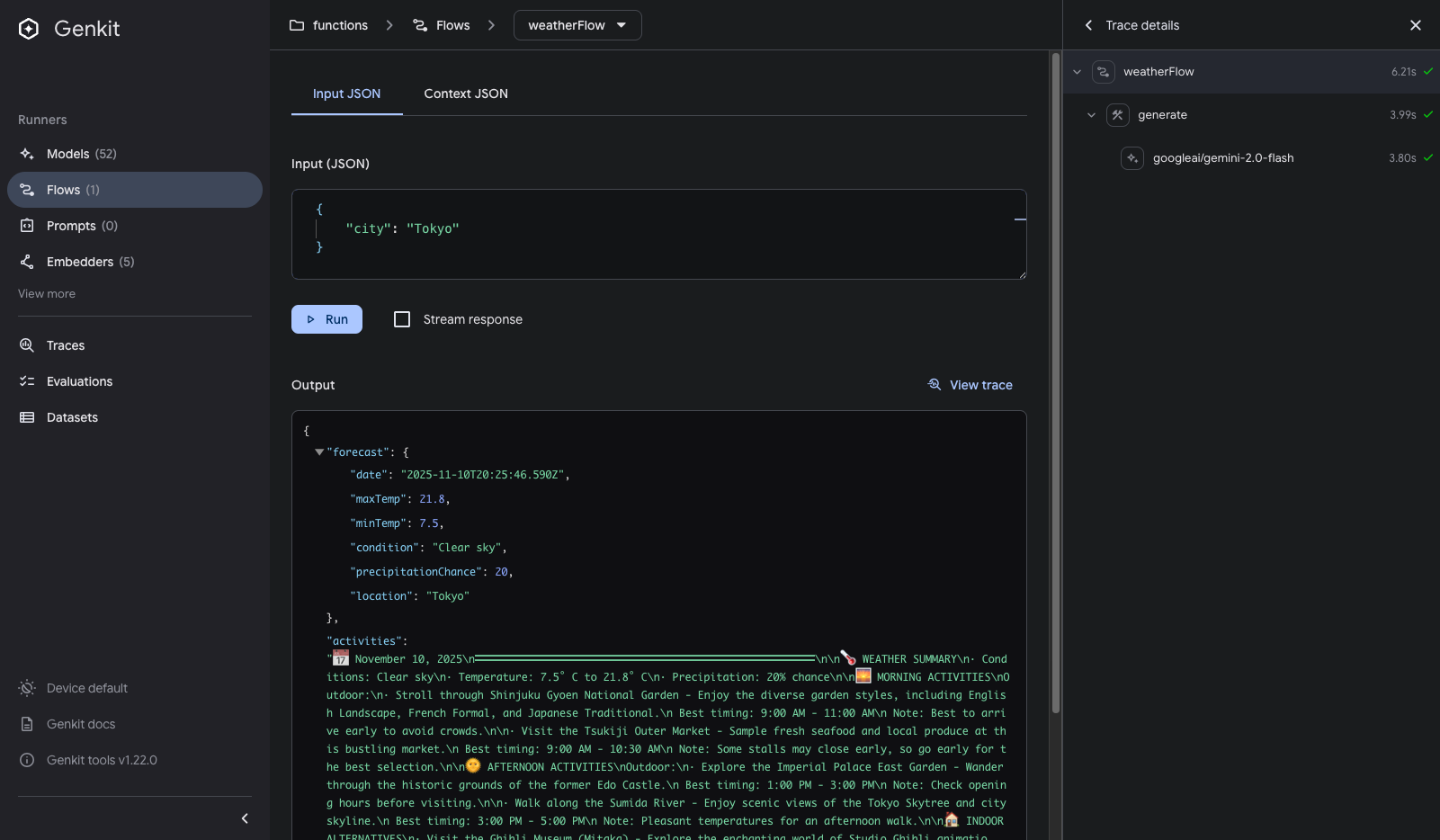Screen dimensions: 1440x840
Task: Click the Evaluations checklist icon
Action: pos(28,381)
